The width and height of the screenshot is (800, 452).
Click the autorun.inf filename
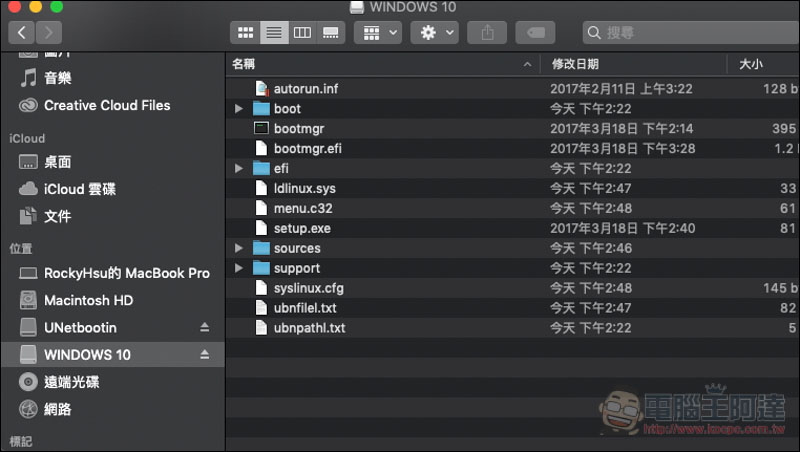pyautogui.click(x=306, y=89)
